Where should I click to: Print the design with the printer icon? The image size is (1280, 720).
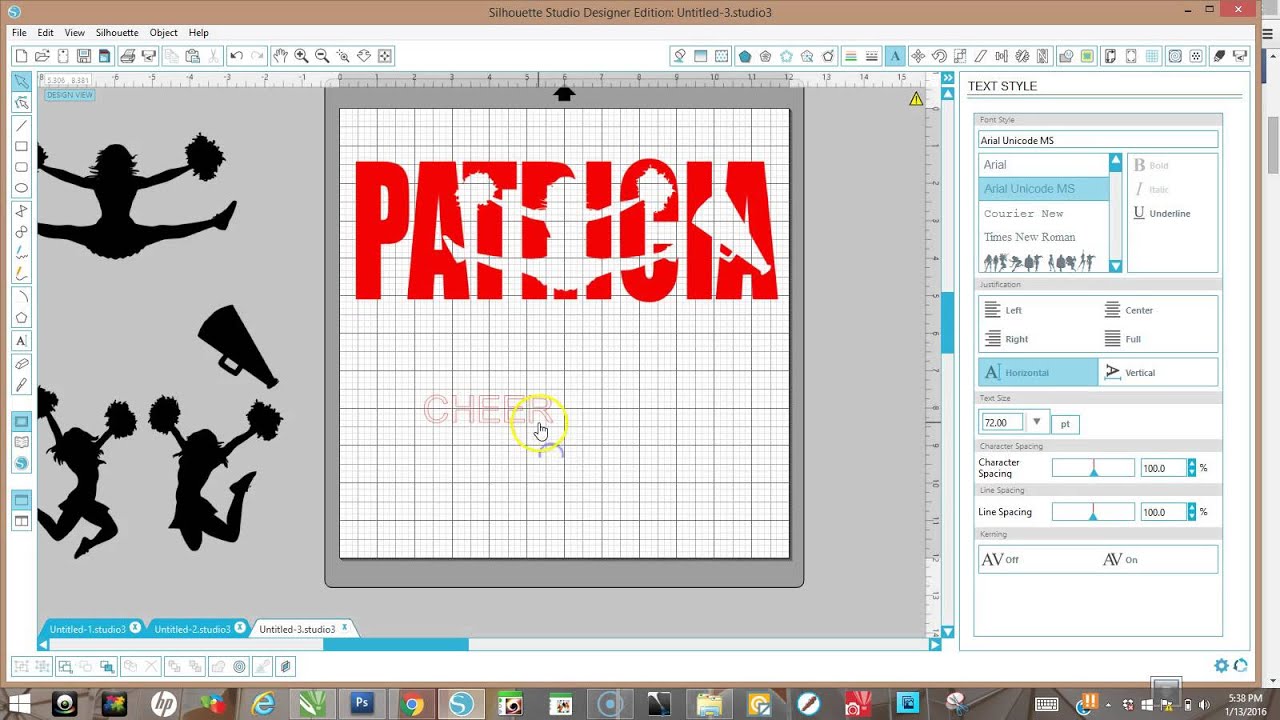[x=128, y=56]
